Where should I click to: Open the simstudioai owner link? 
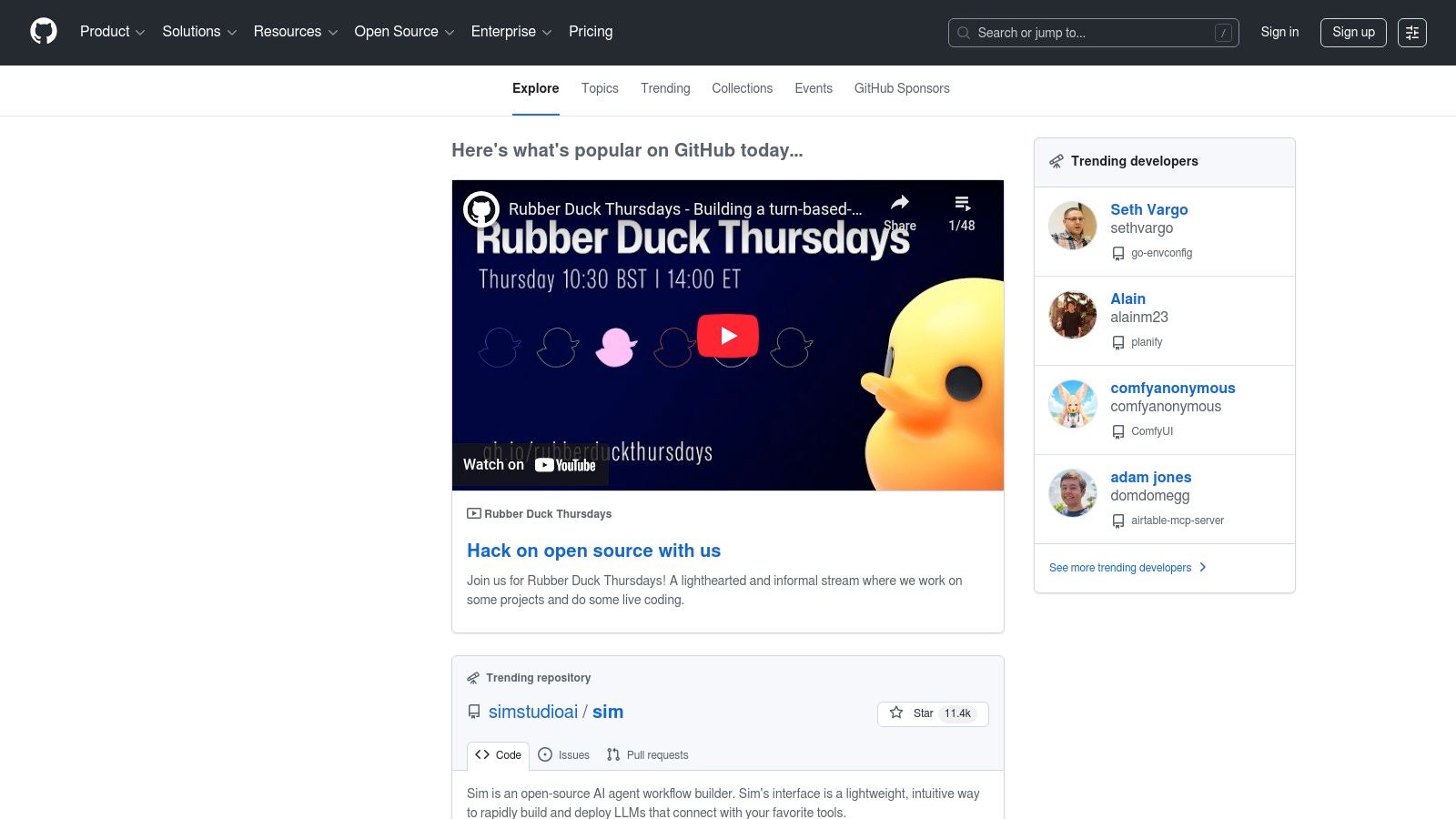(533, 712)
